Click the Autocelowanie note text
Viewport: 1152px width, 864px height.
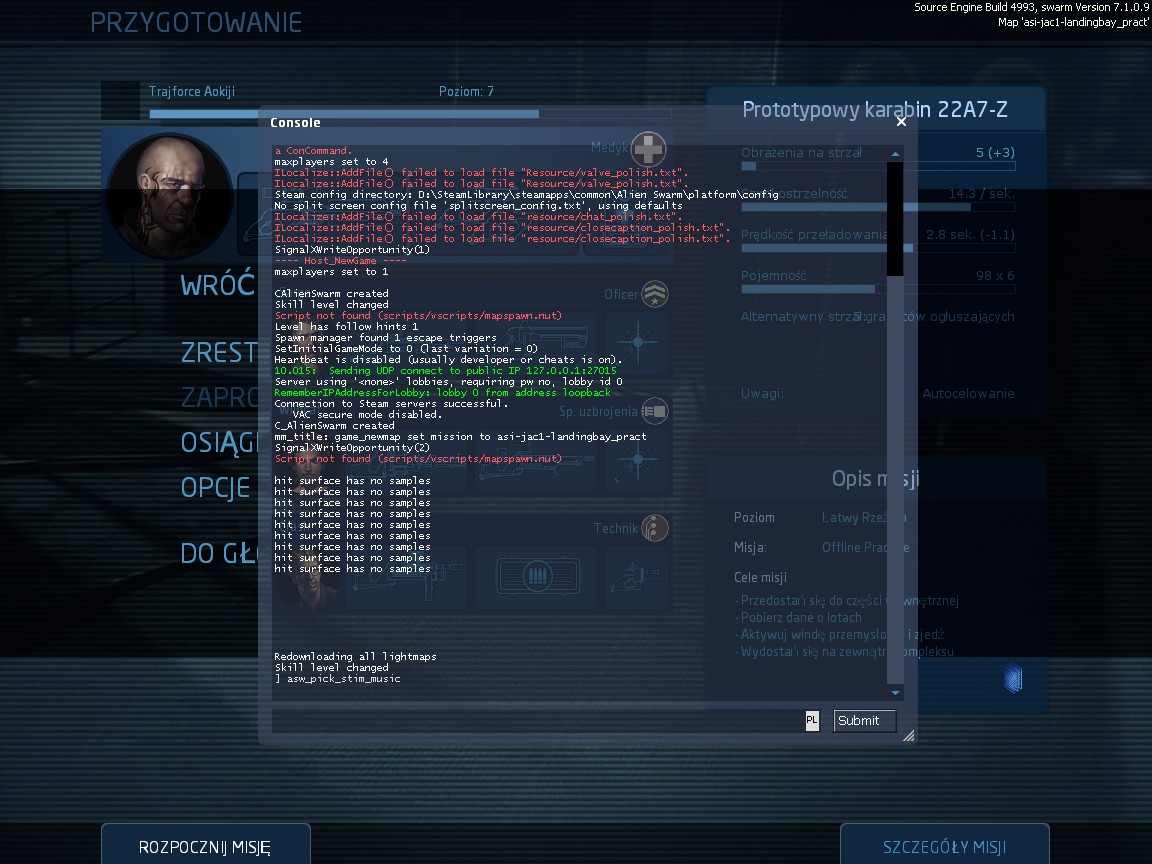pos(968,393)
